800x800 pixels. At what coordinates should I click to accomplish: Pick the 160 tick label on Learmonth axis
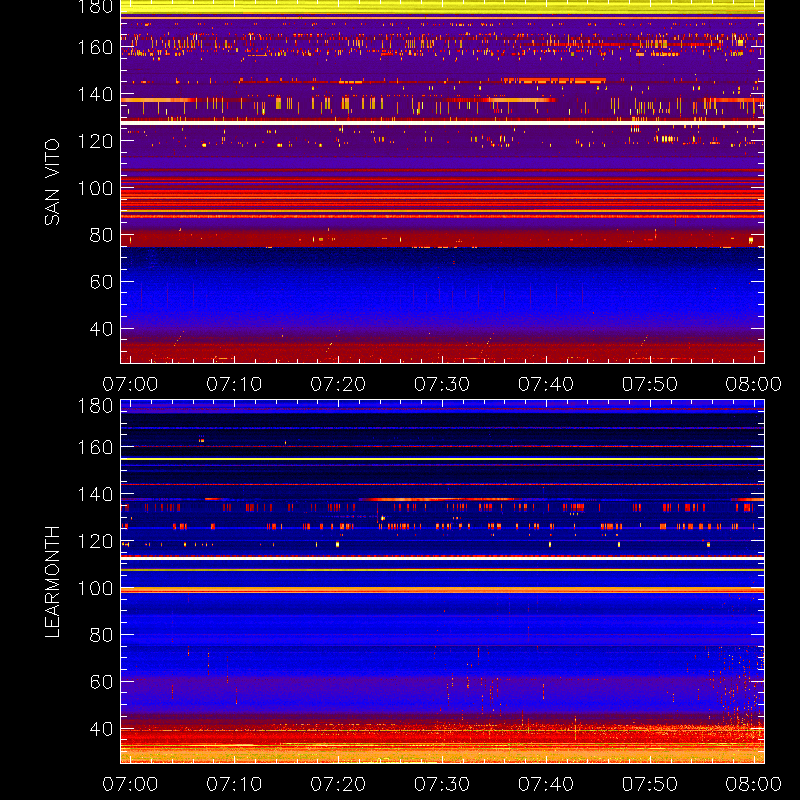(x=95, y=447)
